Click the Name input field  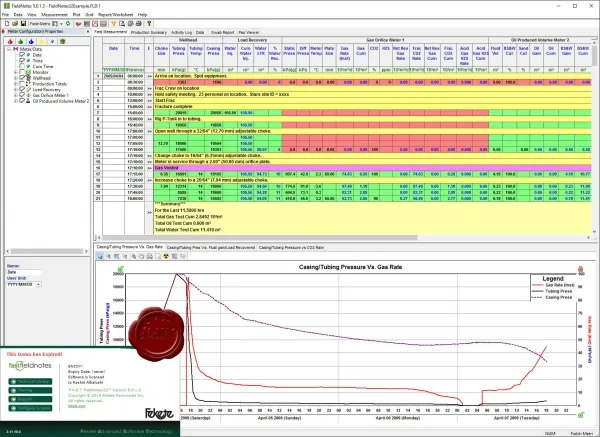click(x=24, y=272)
